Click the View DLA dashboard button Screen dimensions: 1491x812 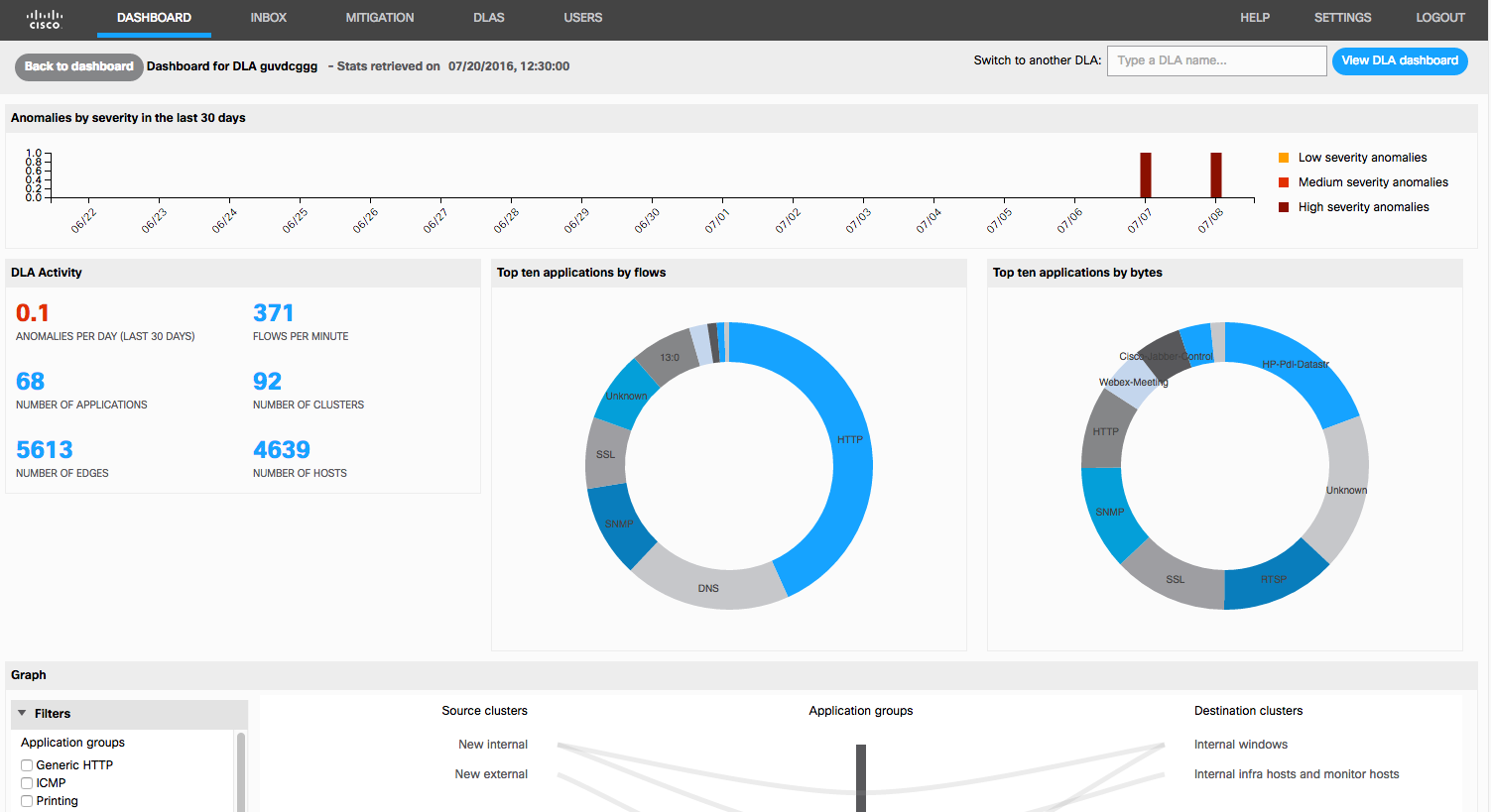point(1399,60)
